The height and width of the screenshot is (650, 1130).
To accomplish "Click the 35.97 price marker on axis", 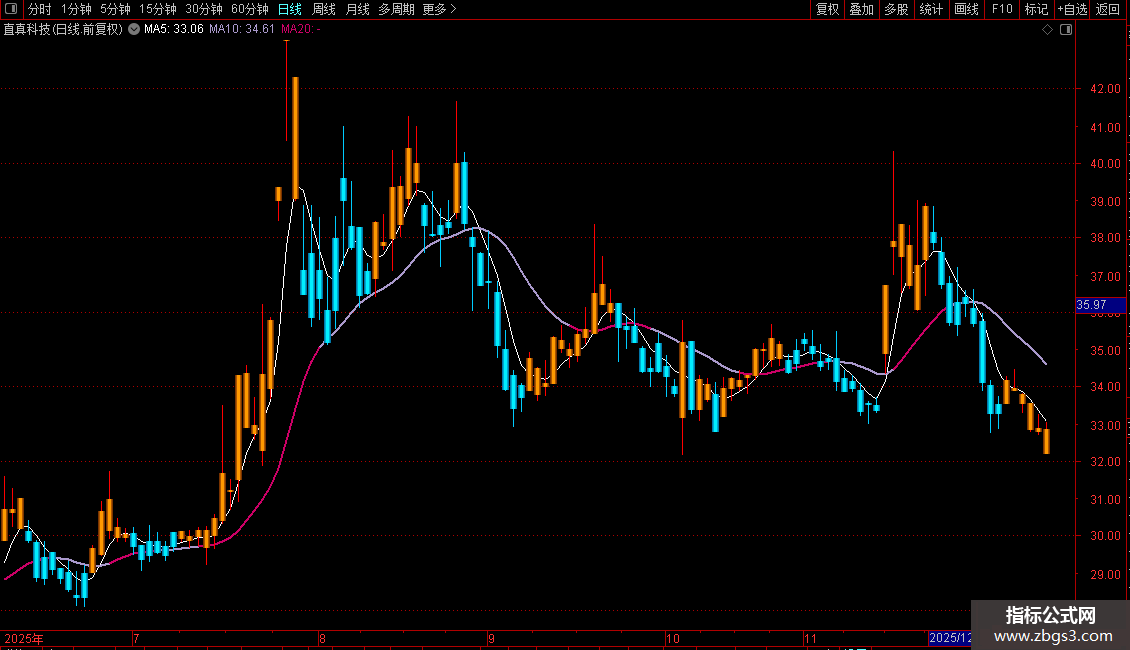I will 1100,305.
